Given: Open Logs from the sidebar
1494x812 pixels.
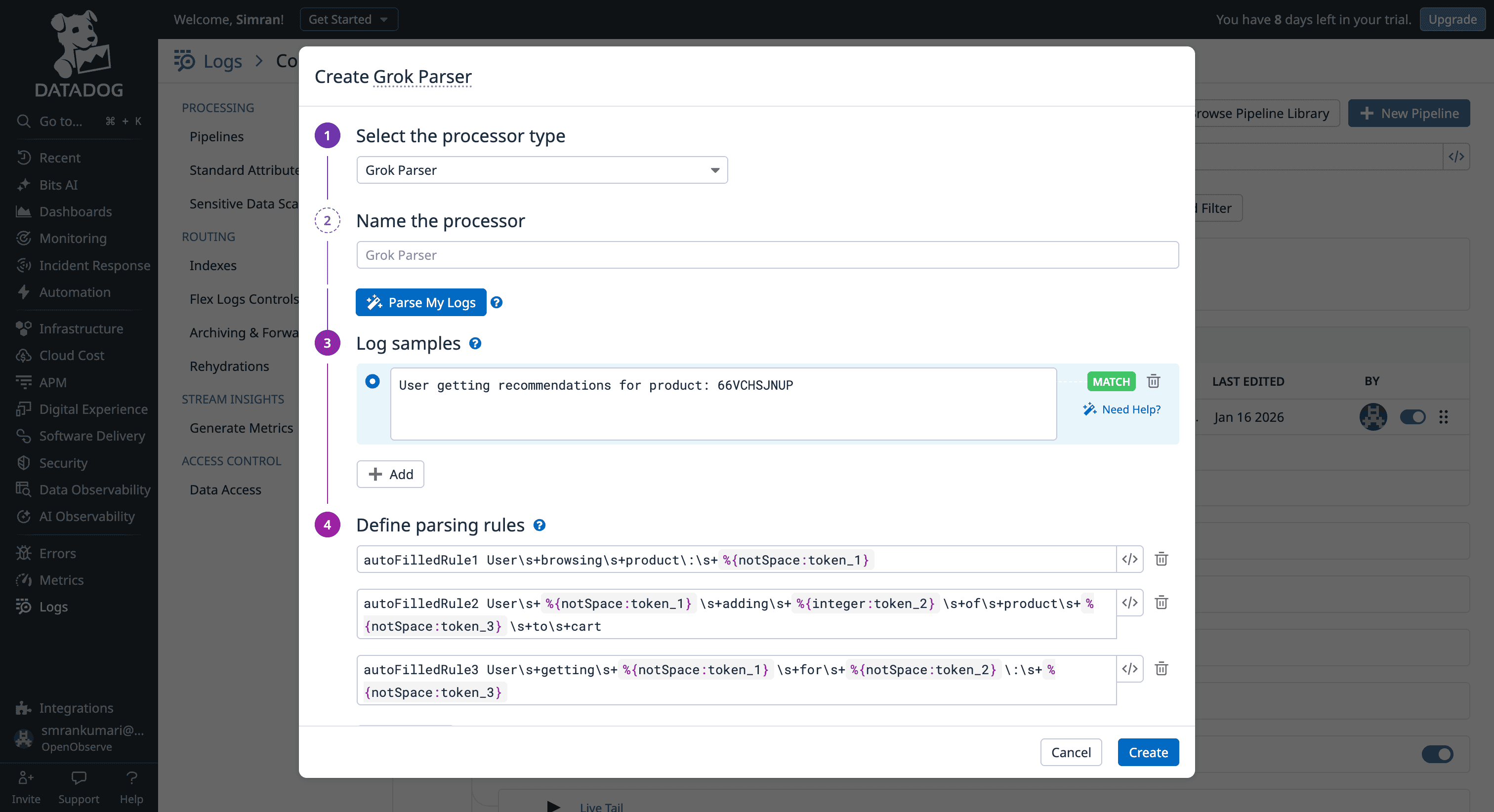Looking at the screenshot, I should pos(54,607).
